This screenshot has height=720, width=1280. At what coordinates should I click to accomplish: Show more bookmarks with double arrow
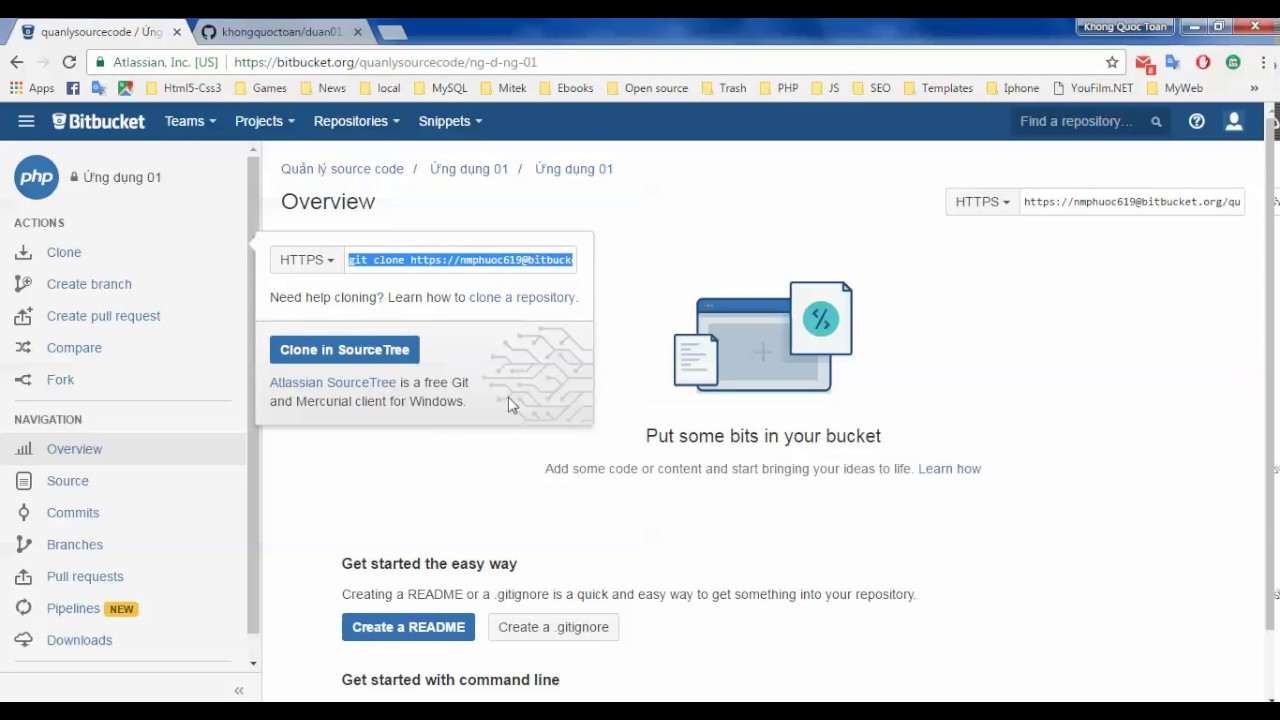[x=1254, y=88]
